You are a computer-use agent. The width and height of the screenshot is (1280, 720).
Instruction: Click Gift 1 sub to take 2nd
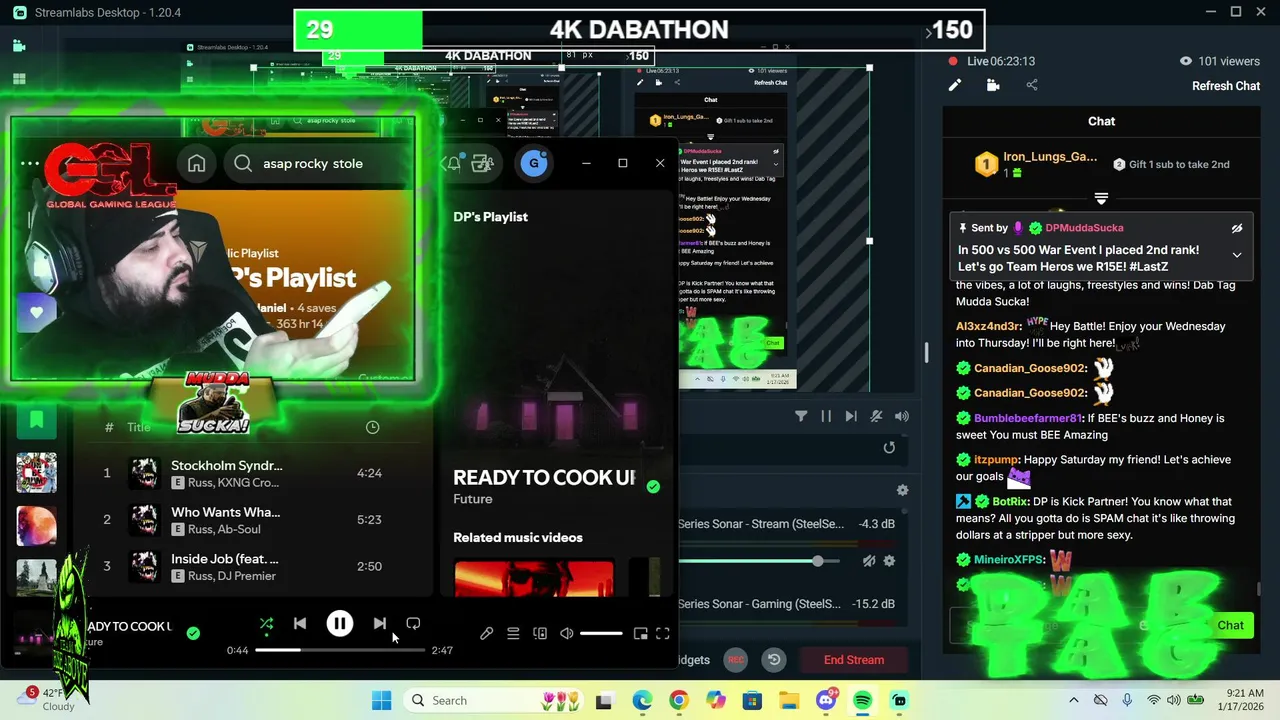pos(1170,164)
